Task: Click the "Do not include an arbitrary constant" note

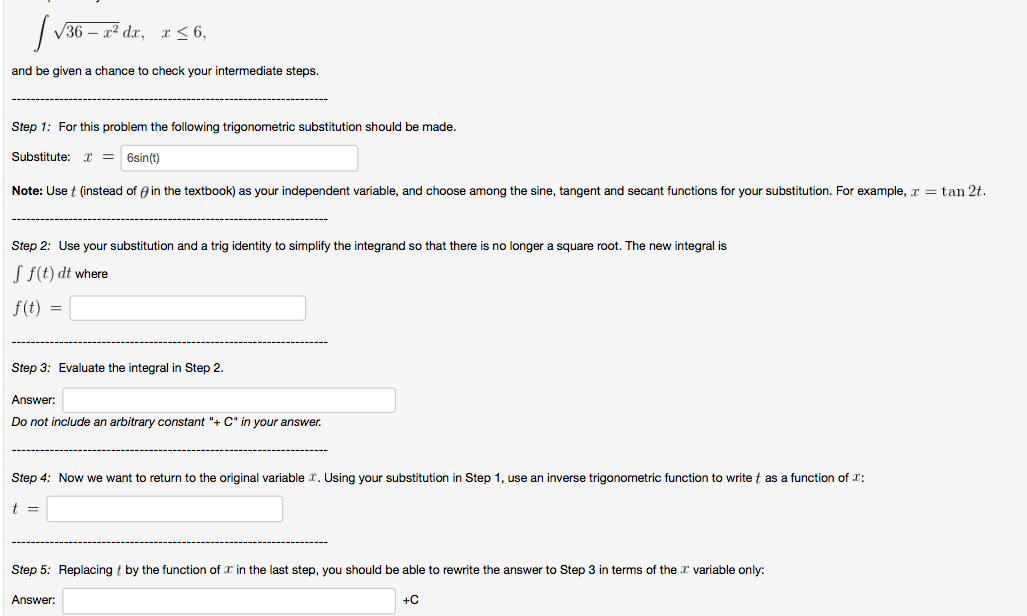Action: click(167, 422)
